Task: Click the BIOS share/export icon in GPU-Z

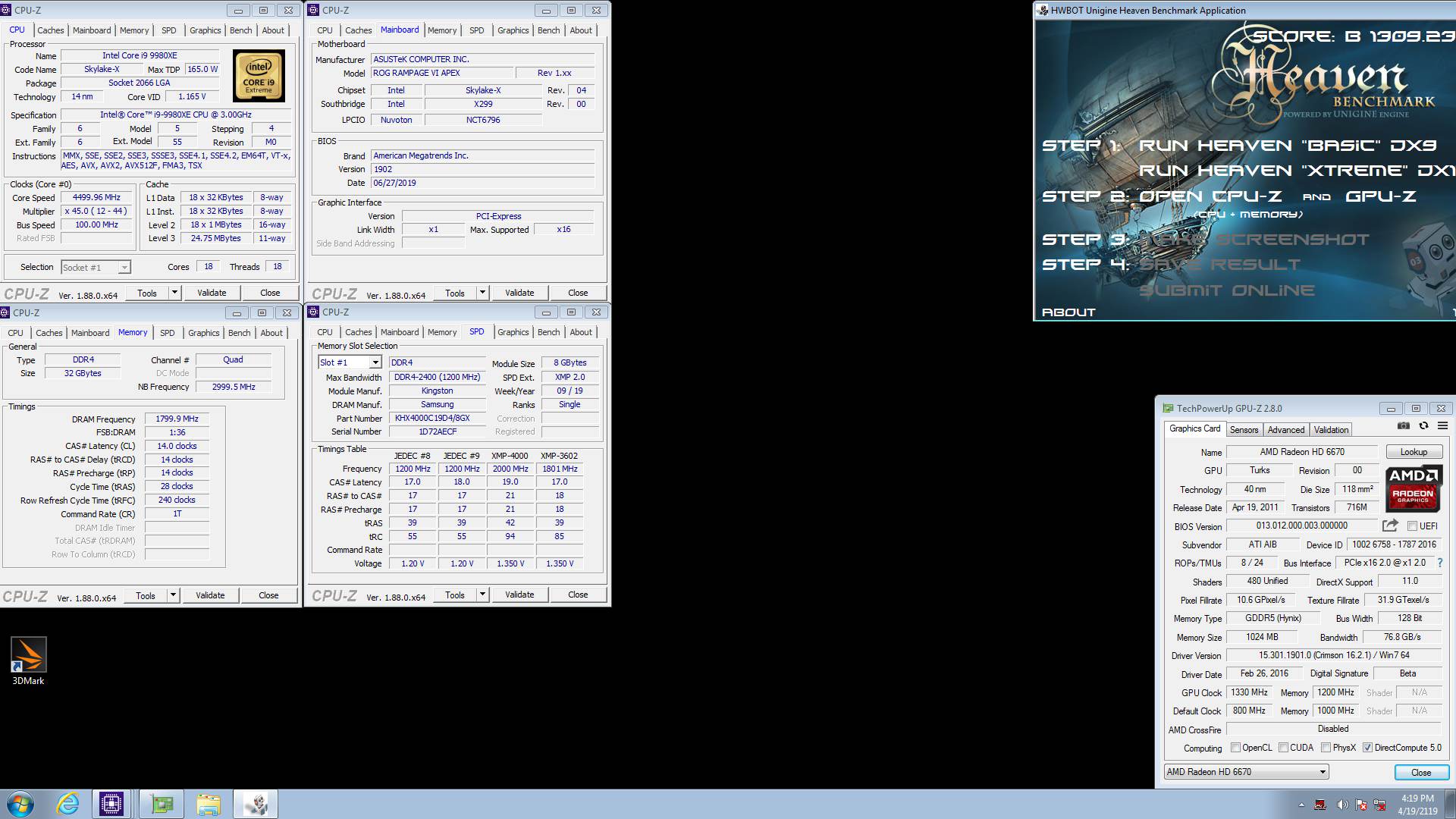Action: pos(1390,526)
